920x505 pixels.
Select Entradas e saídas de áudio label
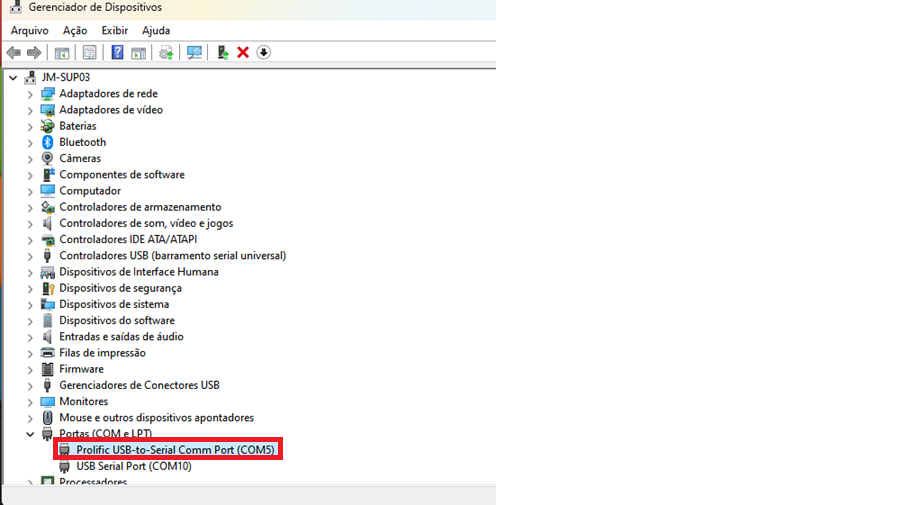coord(121,337)
